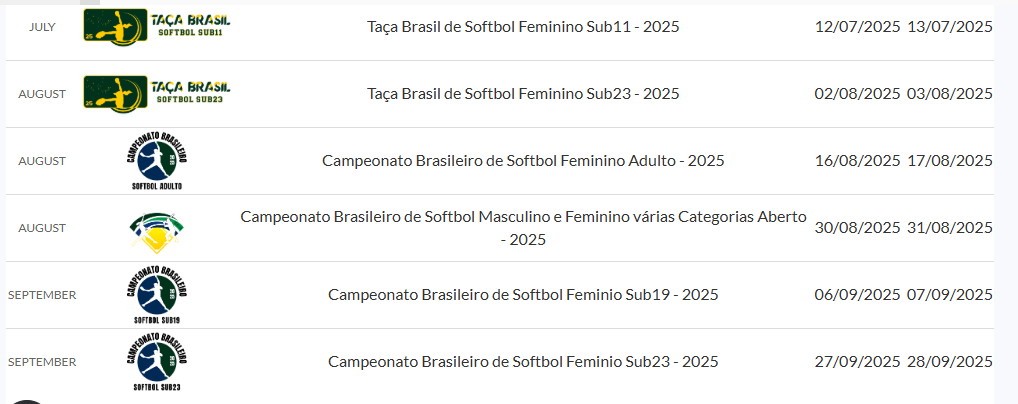Click the start date 06/09/2025
Screen dimensions: 1018x404
(x=858, y=295)
